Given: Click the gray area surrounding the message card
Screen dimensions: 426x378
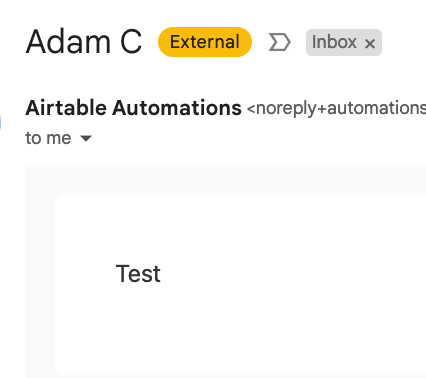Looking at the screenshot, I should coord(40,267).
